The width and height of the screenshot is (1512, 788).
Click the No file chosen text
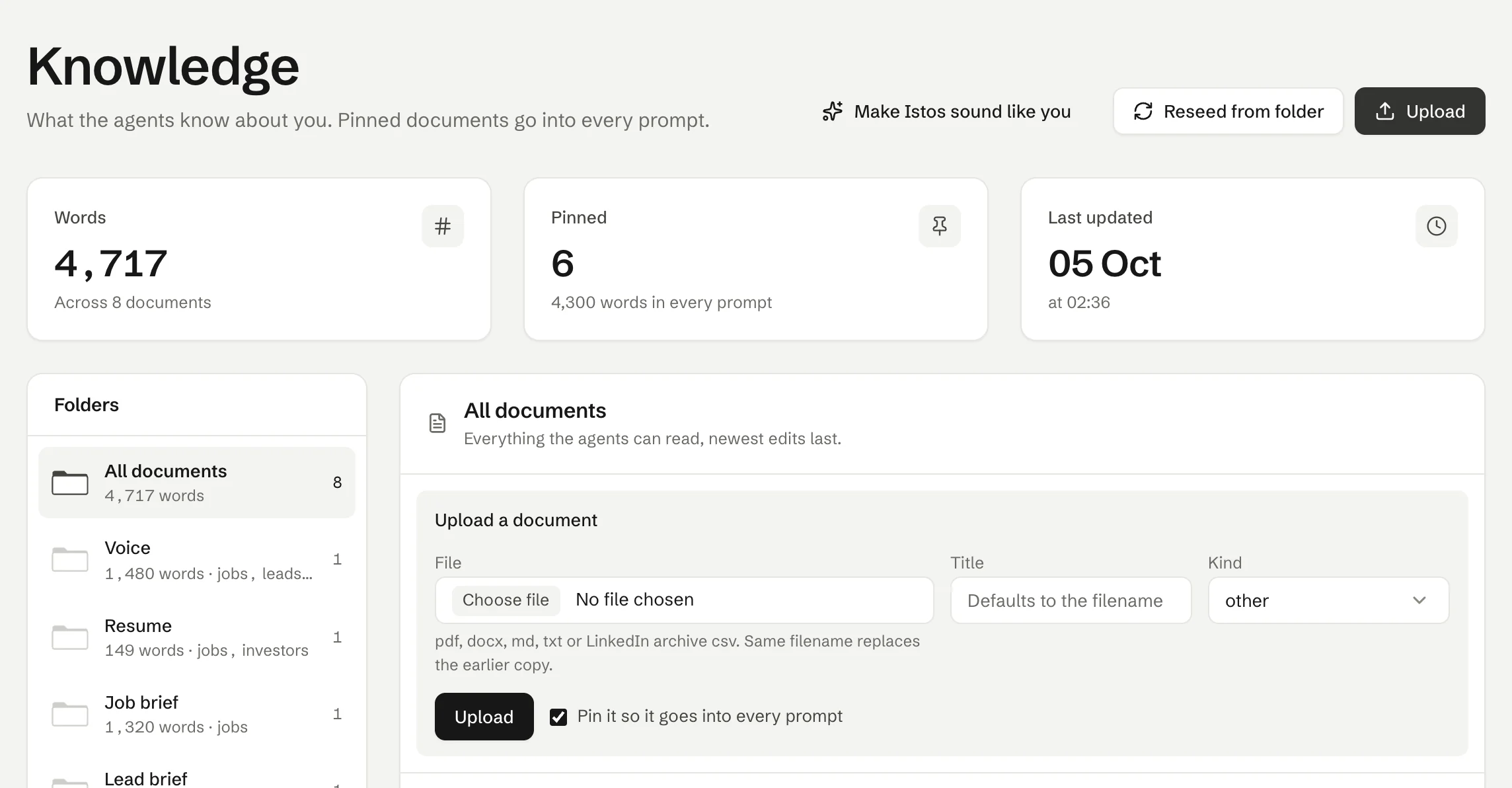pyautogui.click(x=634, y=600)
